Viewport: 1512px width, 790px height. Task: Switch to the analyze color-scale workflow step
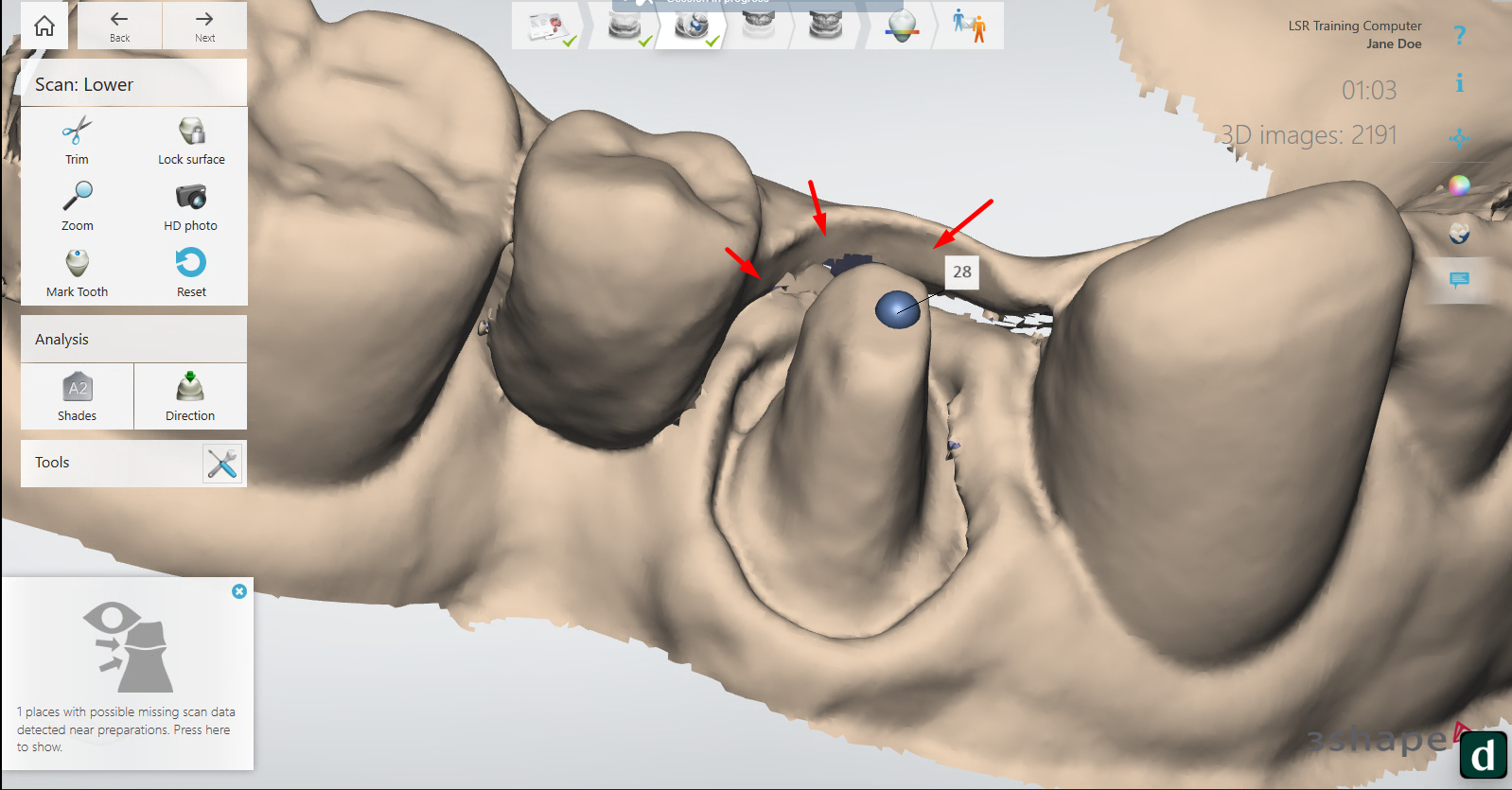click(901, 26)
